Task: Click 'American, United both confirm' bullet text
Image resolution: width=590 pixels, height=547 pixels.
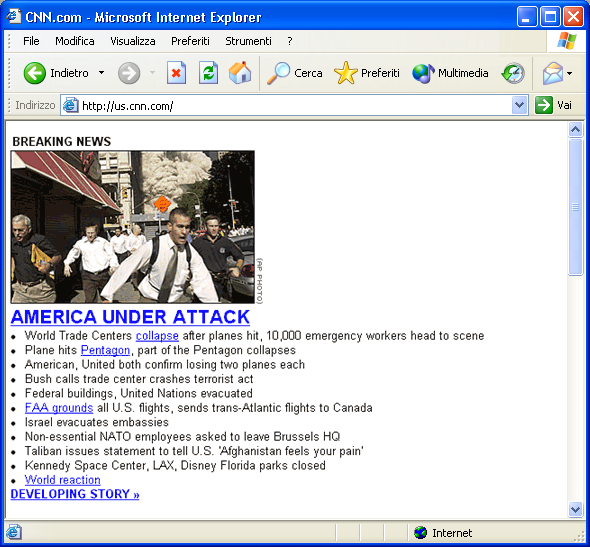Action: (165, 365)
